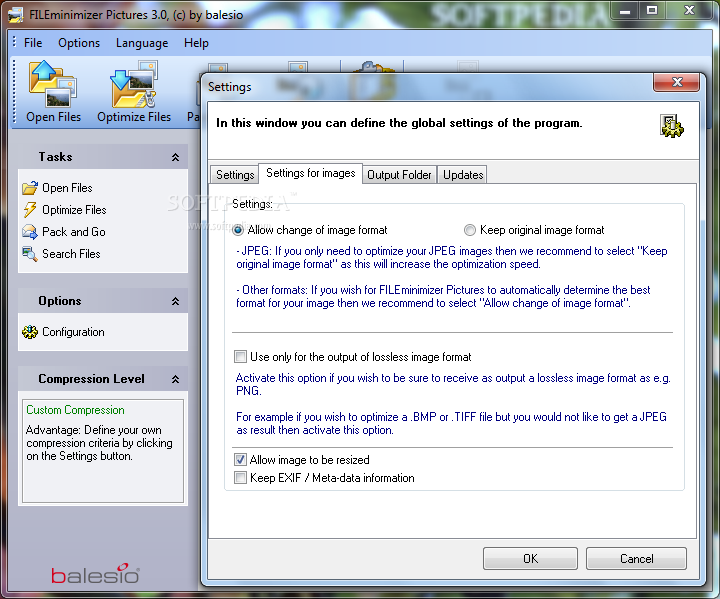
Task: Click Optimize Files link in Tasks panel
Action: (x=74, y=210)
